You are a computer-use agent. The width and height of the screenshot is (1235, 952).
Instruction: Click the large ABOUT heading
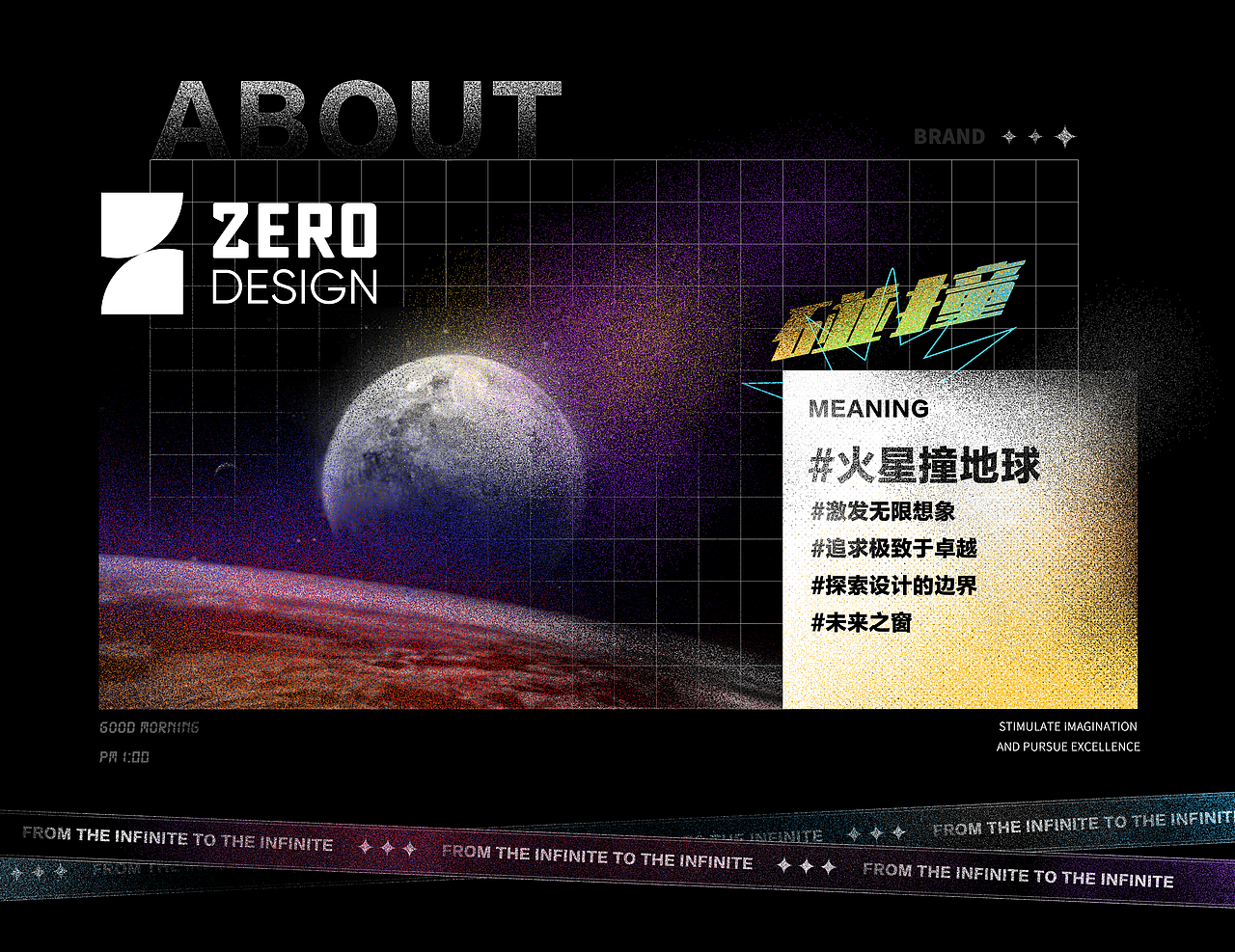click(359, 119)
